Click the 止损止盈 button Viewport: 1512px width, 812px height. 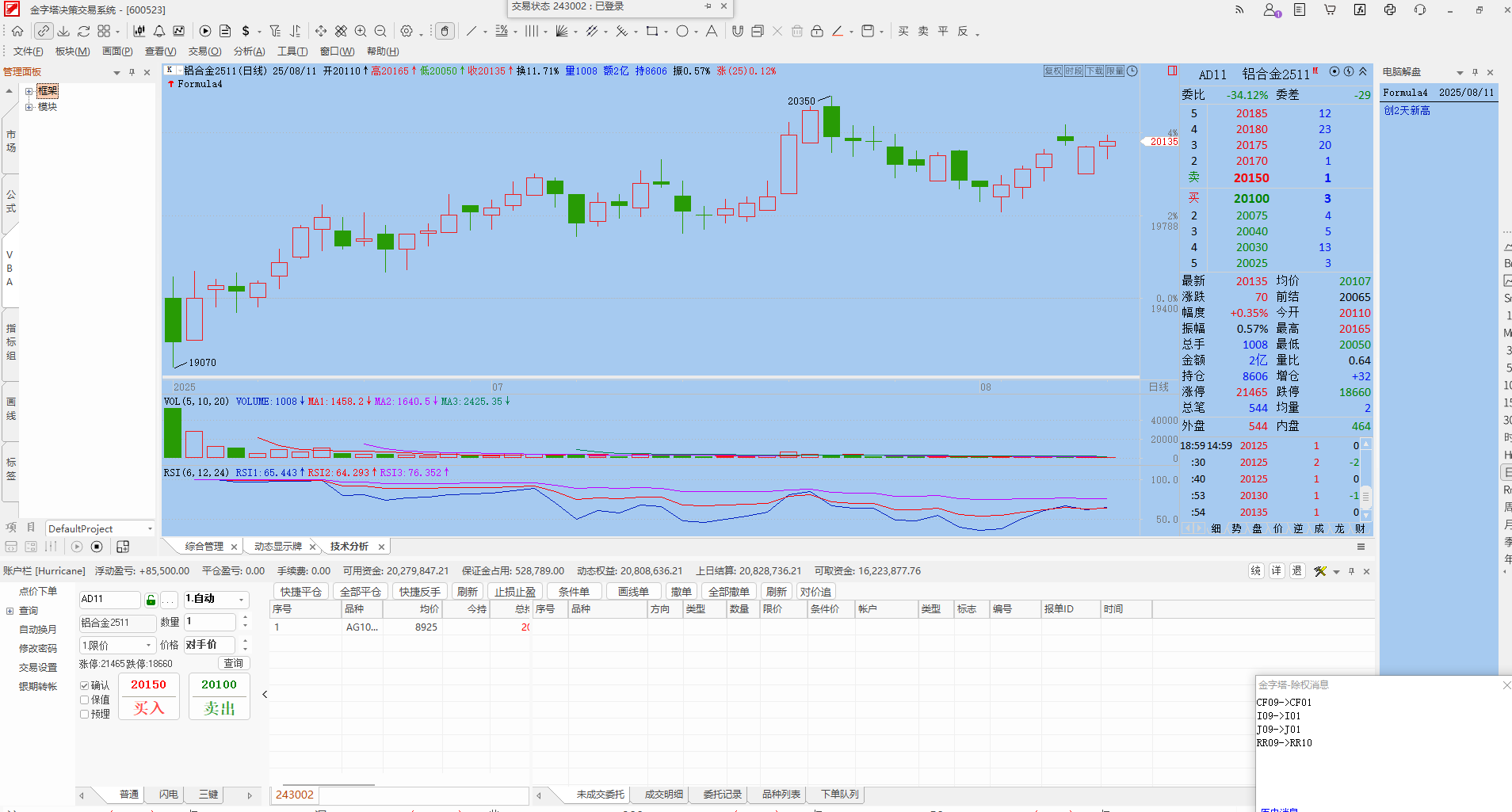515,592
